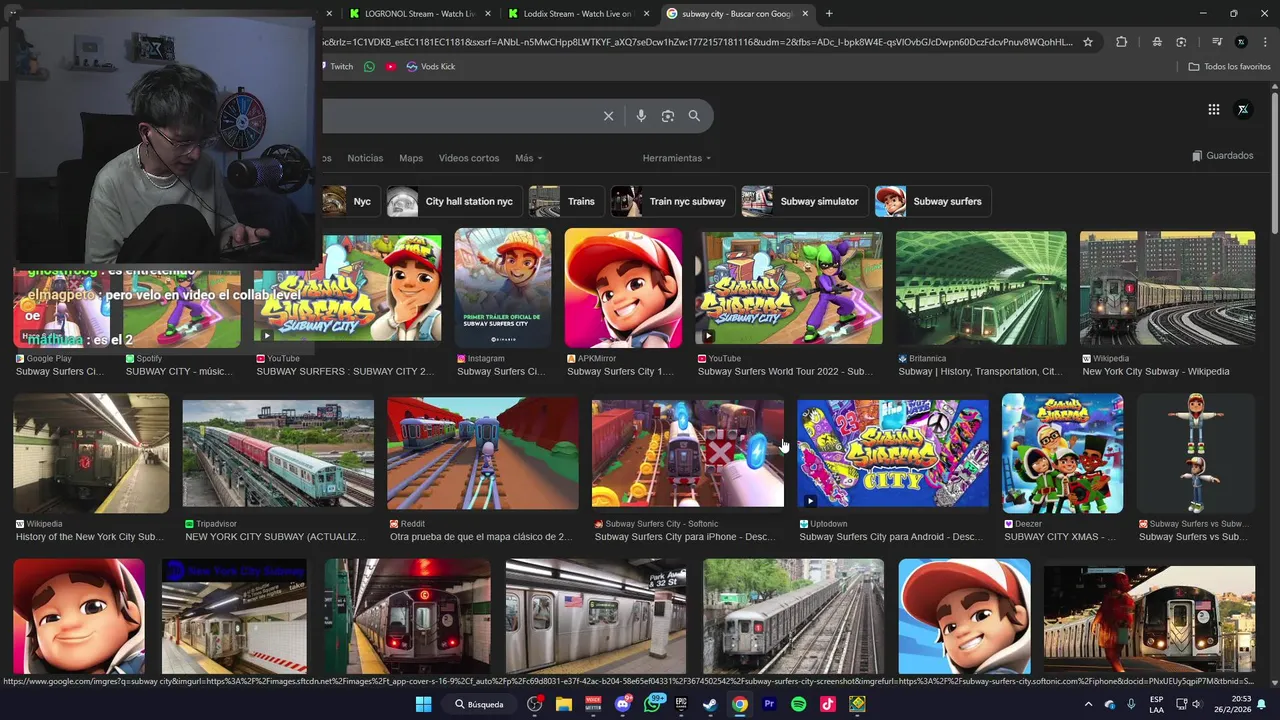Clear the Google search box
Screen dimensions: 1280x720
tap(608, 116)
